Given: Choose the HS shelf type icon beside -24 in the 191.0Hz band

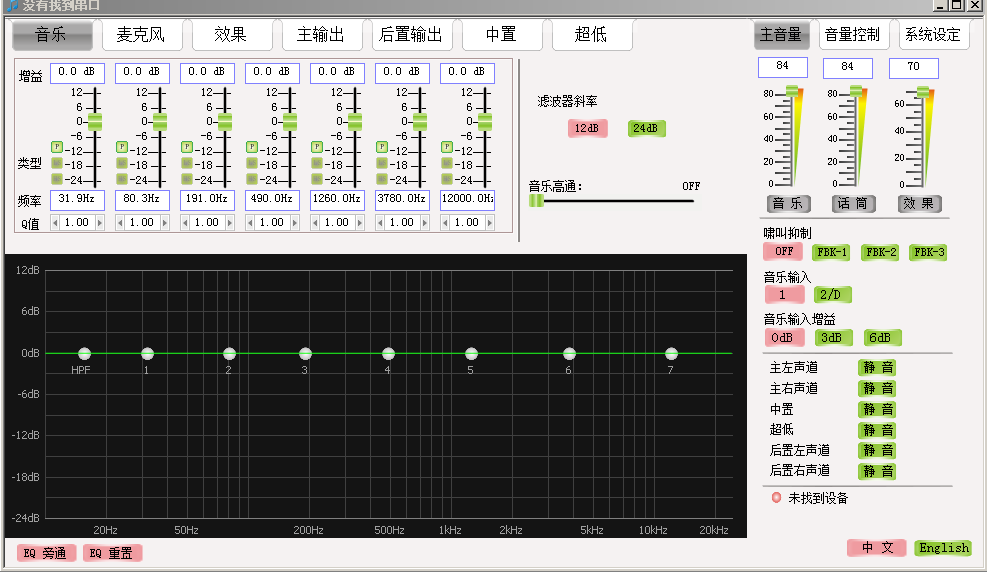Looking at the screenshot, I should (187, 179).
